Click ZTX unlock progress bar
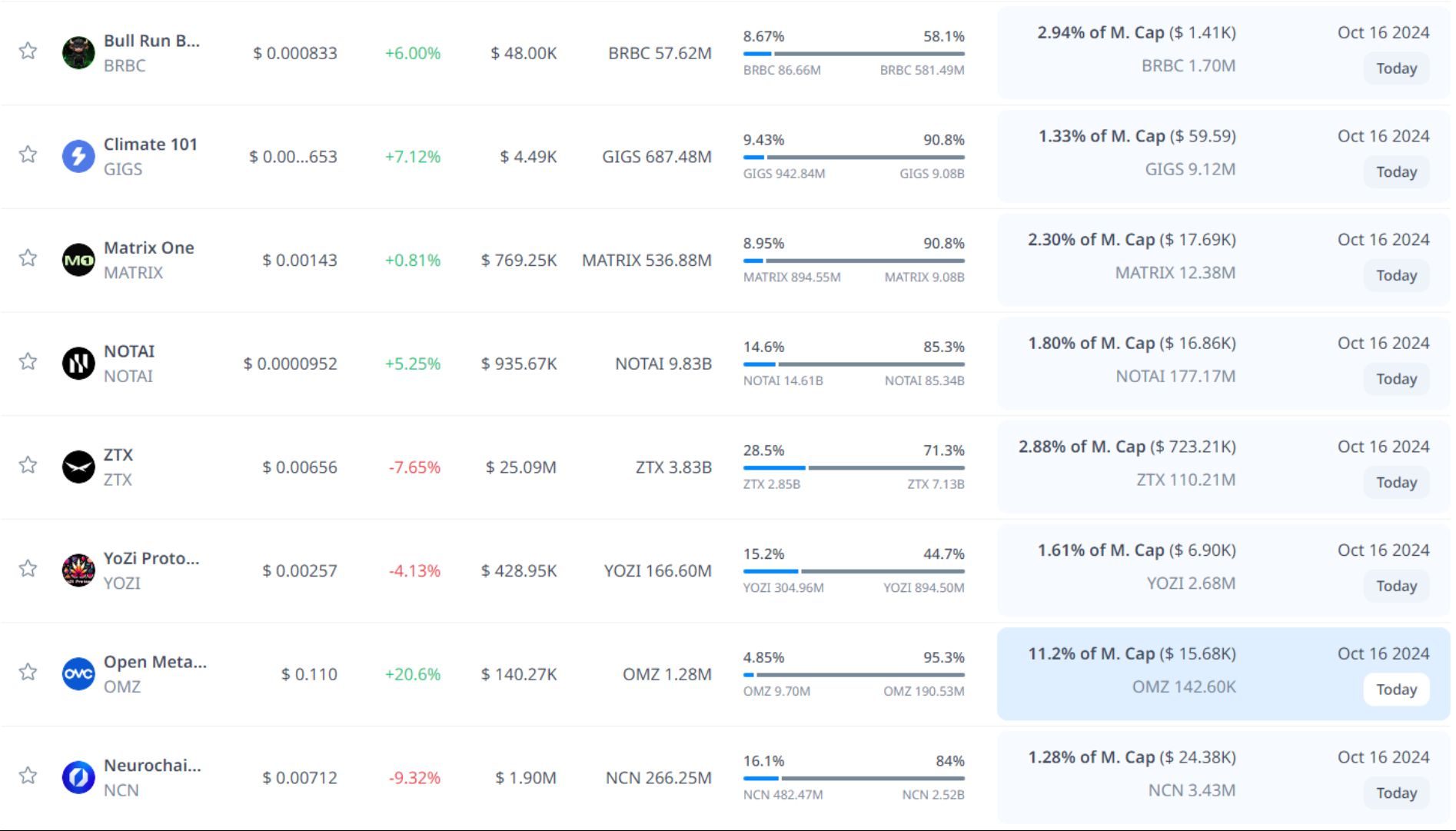The height and width of the screenshot is (831, 1456). (x=853, y=467)
